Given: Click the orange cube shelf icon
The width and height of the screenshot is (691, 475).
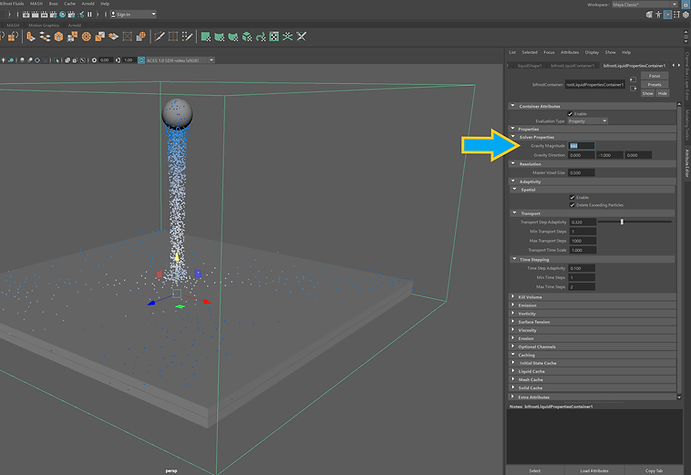Looking at the screenshot, I should click(x=59, y=37).
